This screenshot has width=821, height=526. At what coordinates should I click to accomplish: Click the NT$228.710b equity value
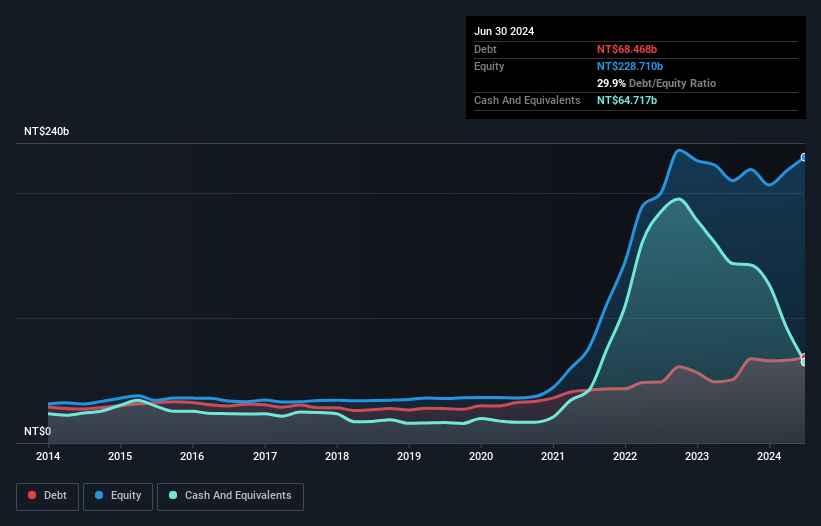click(x=630, y=66)
